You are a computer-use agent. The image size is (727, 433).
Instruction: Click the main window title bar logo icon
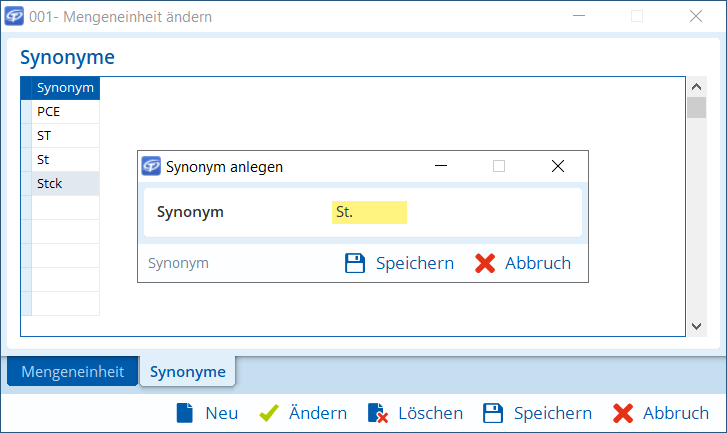pyautogui.click(x=15, y=17)
